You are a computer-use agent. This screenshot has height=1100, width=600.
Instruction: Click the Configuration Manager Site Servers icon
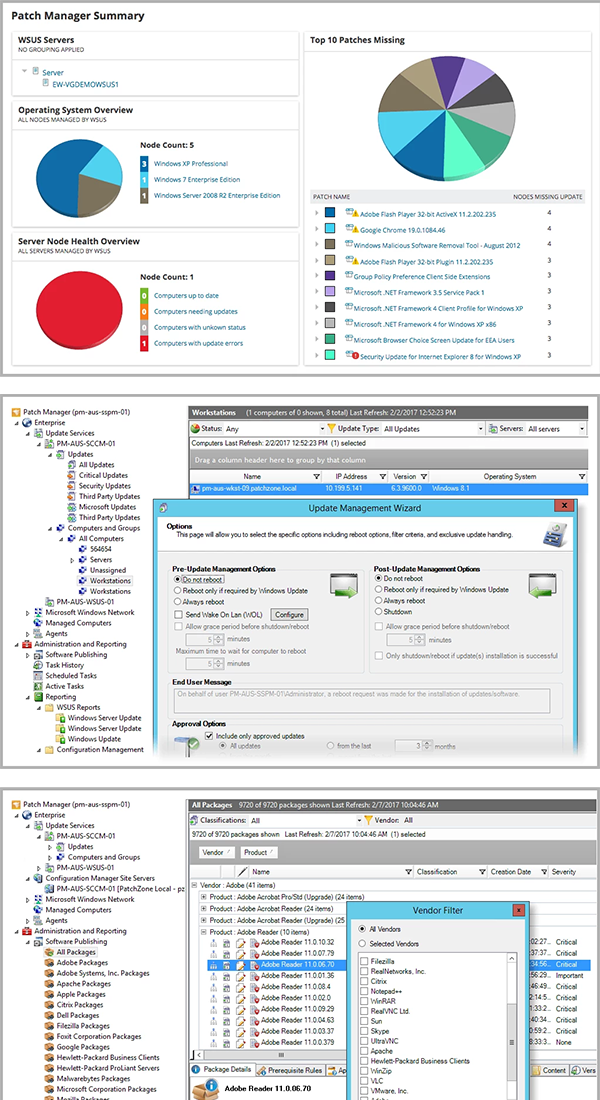(x=39, y=878)
